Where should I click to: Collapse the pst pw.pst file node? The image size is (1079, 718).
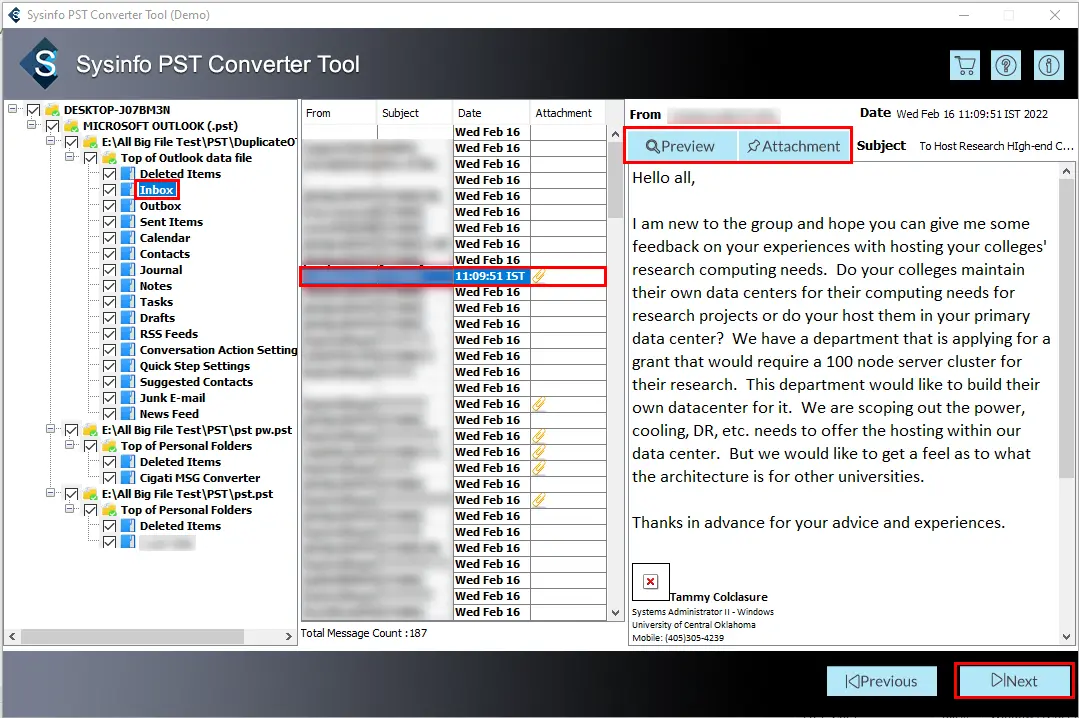pyautogui.click(x=50, y=428)
